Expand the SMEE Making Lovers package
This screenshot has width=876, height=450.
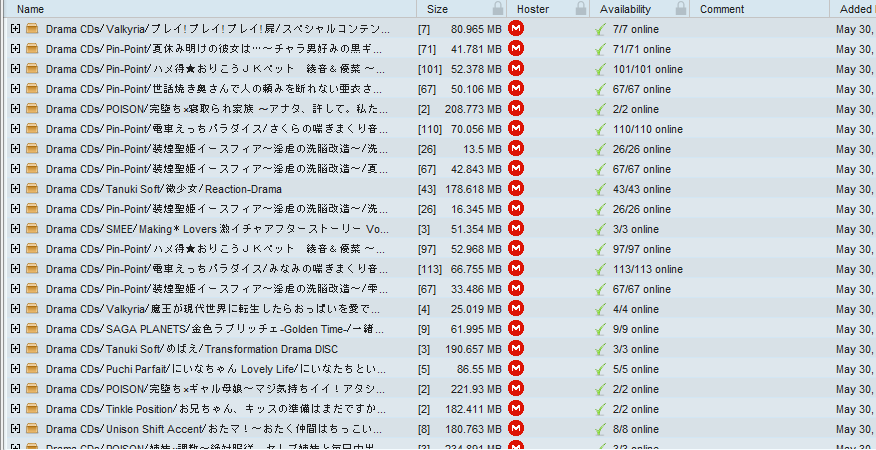15,229
